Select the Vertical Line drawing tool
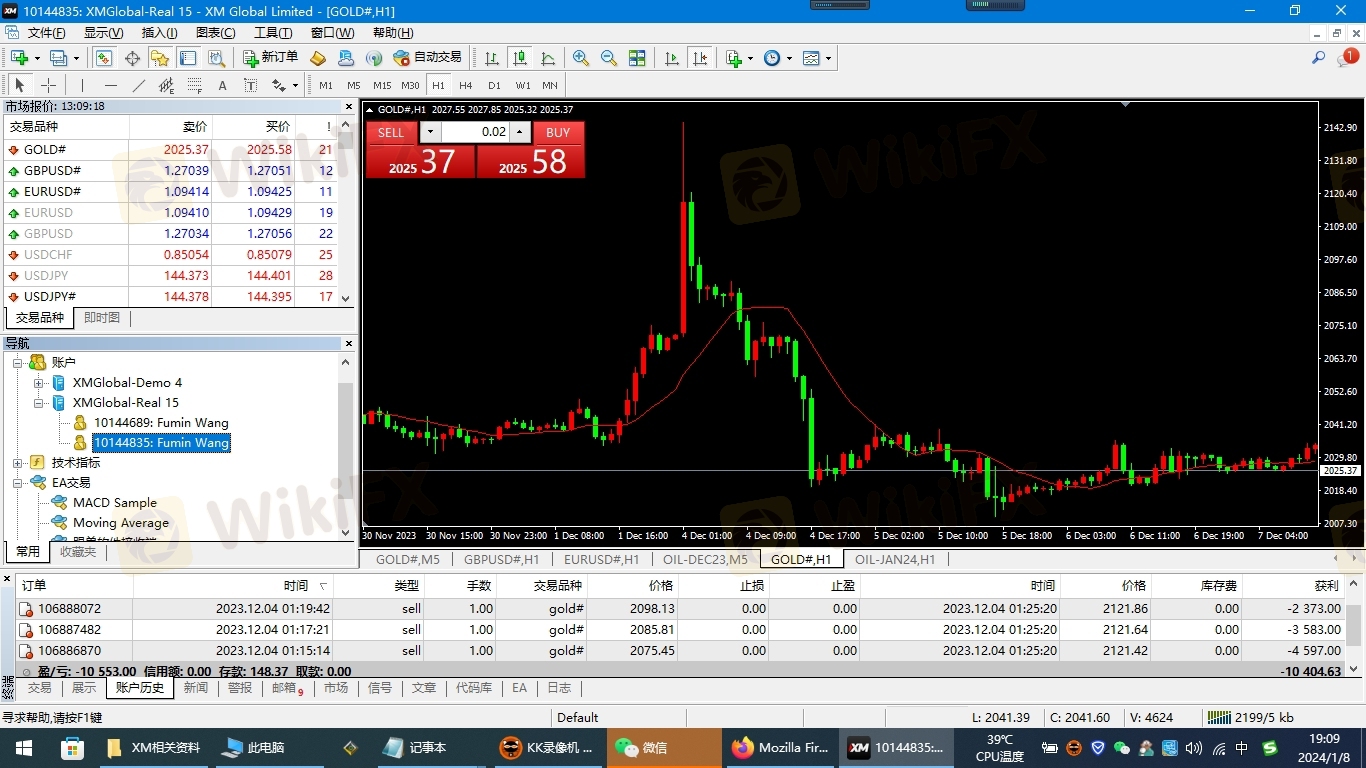Viewport: 1366px width, 768px height. pos(83,85)
